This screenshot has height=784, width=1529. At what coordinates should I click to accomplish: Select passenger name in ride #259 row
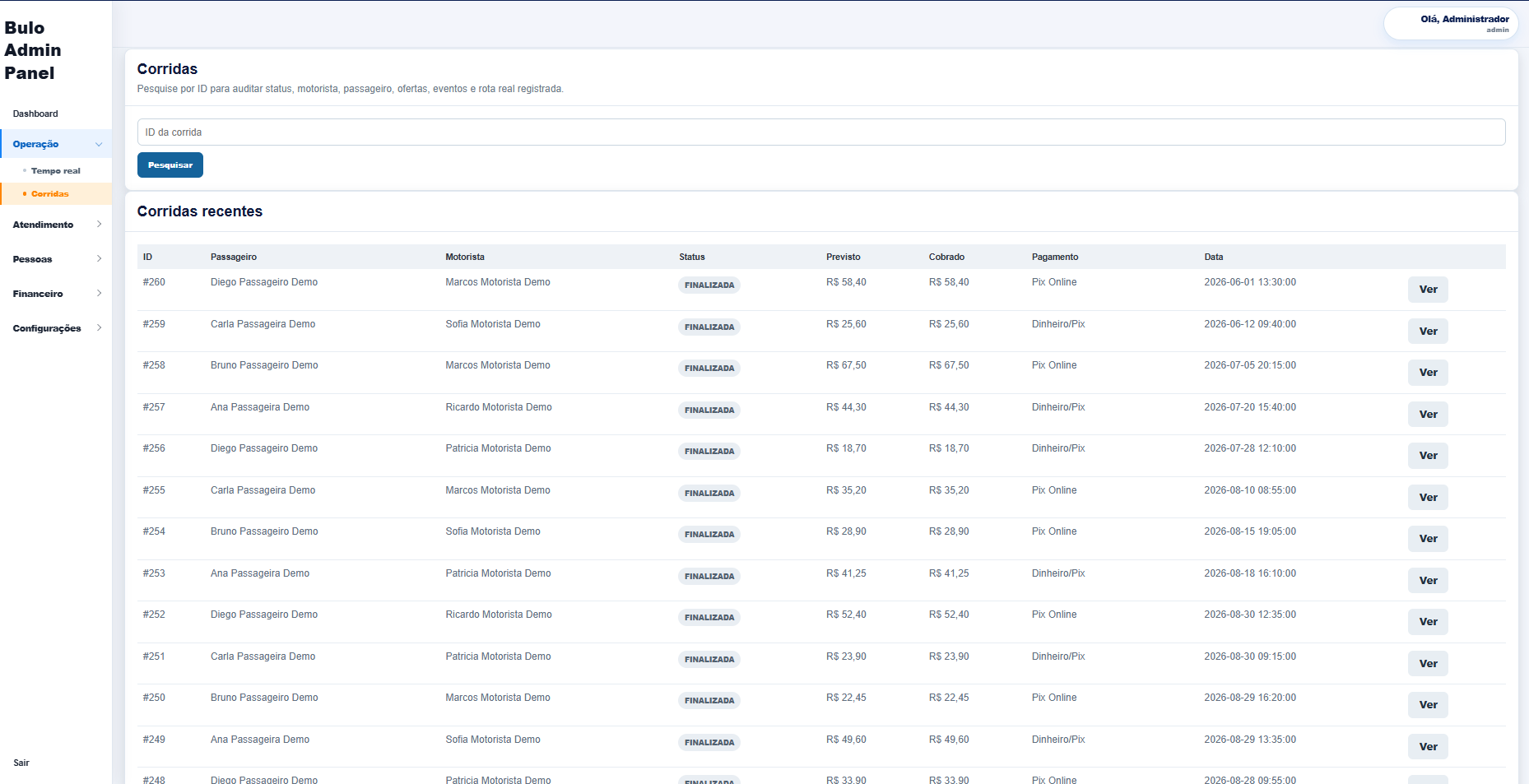coord(263,324)
